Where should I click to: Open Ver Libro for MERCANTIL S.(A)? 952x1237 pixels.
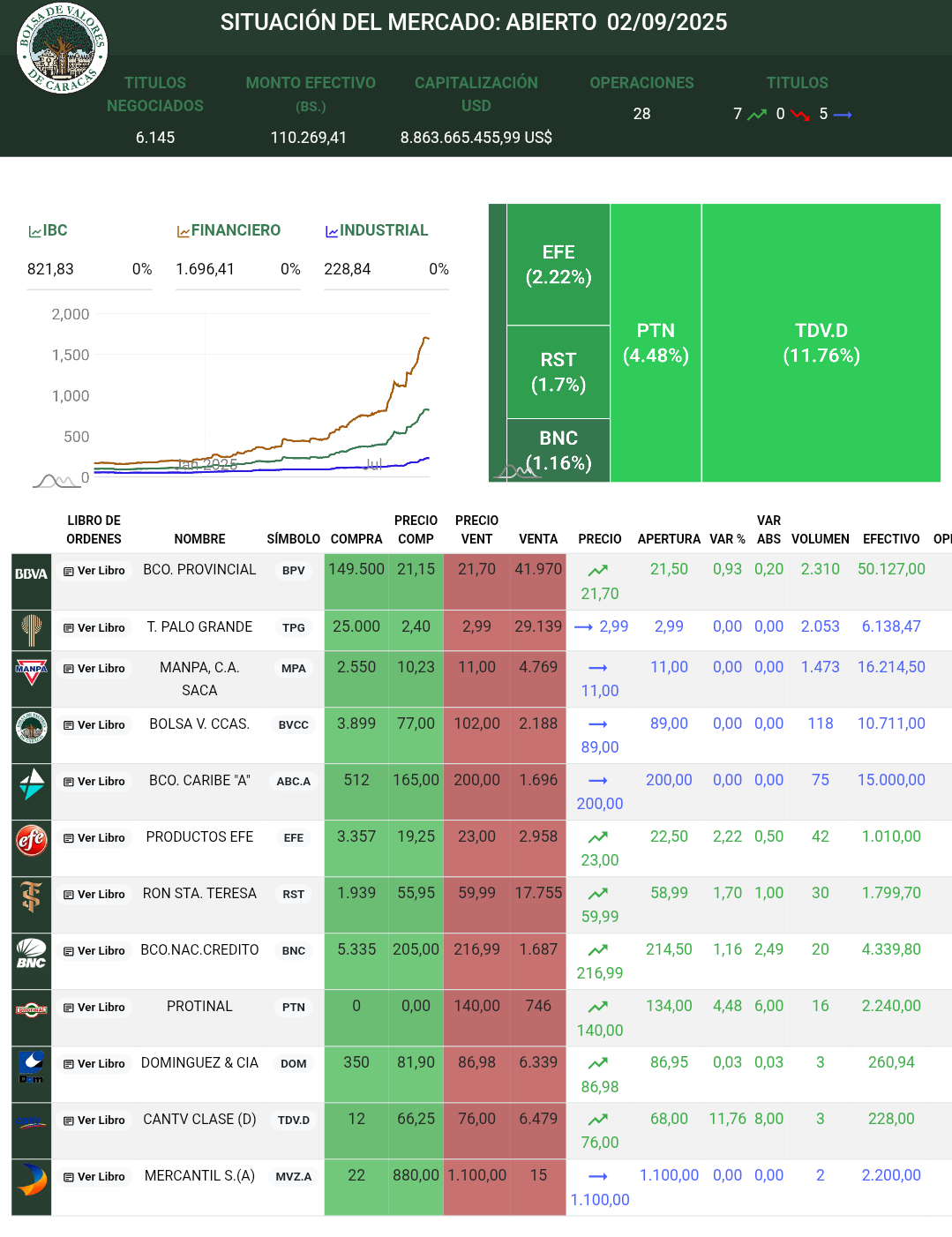coord(94,1177)
